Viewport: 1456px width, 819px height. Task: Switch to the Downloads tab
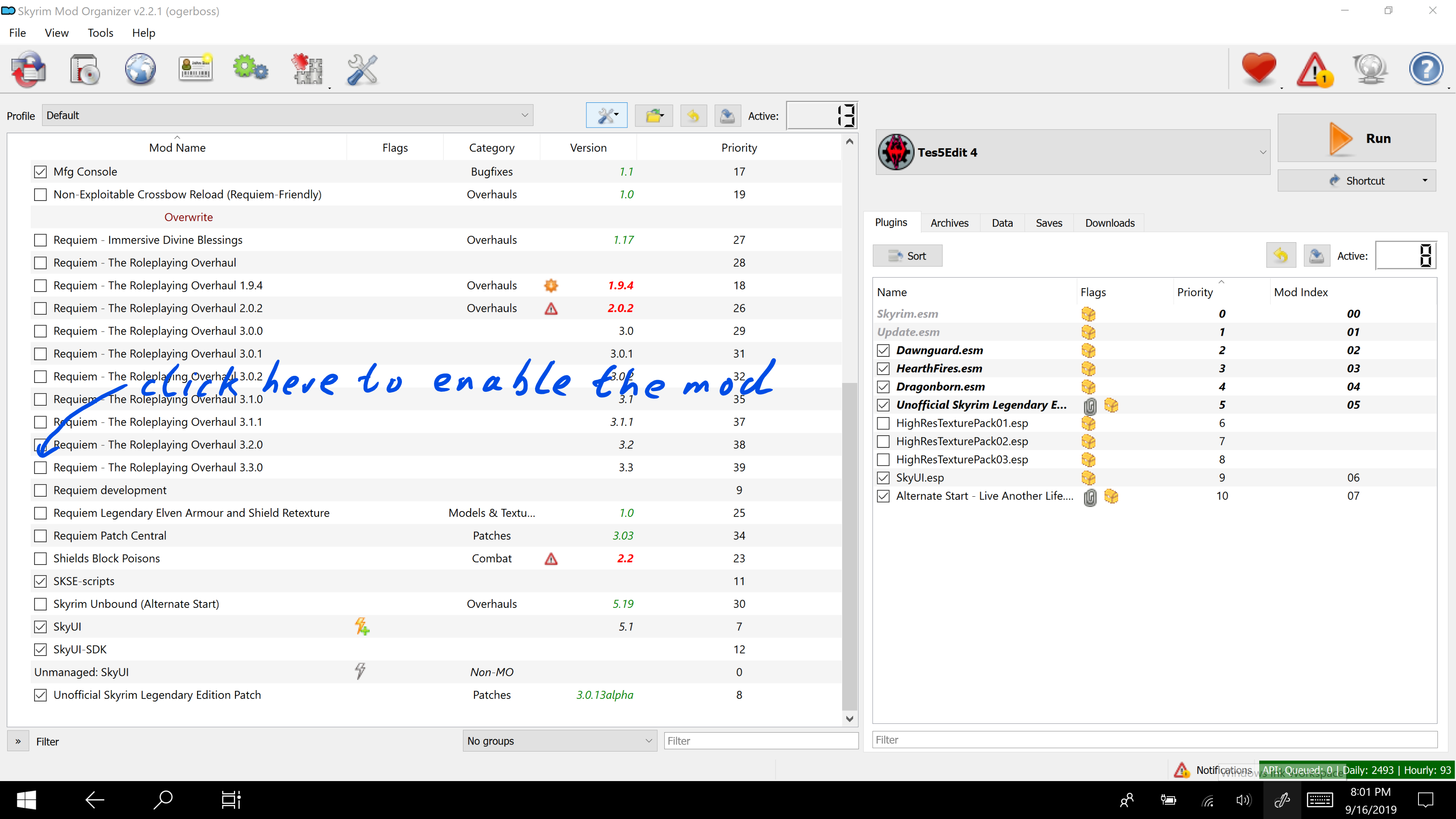pyautogui.click(x=1110, y=223)
